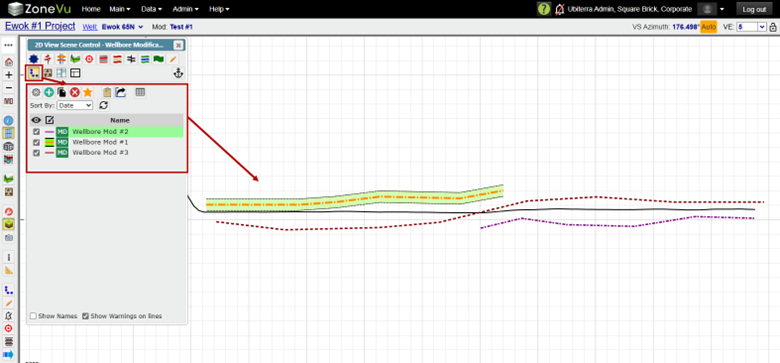Click the Test #1 mod name

(x=182, y=27)
